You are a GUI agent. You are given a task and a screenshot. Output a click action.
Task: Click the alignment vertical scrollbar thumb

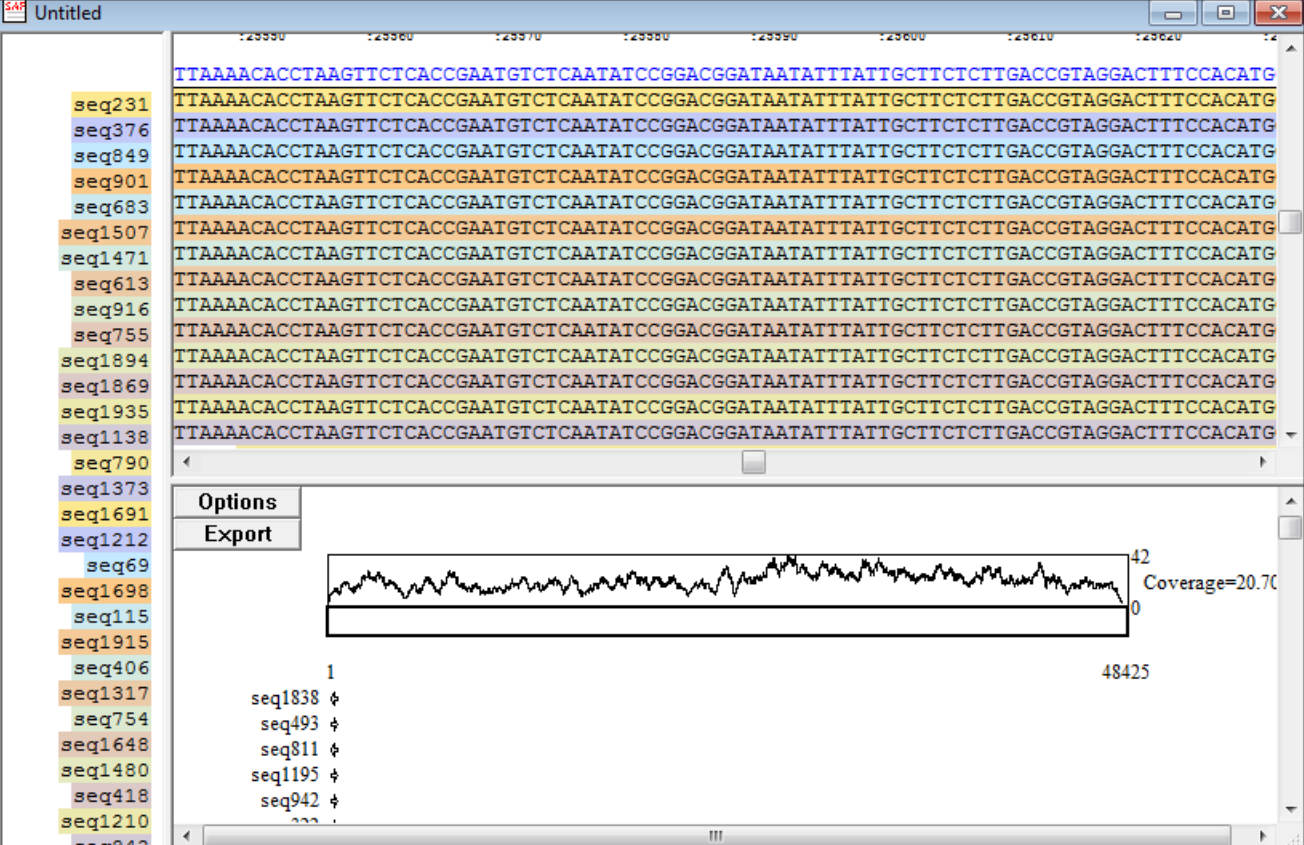pyautogui.click(x=1290, y=222)
